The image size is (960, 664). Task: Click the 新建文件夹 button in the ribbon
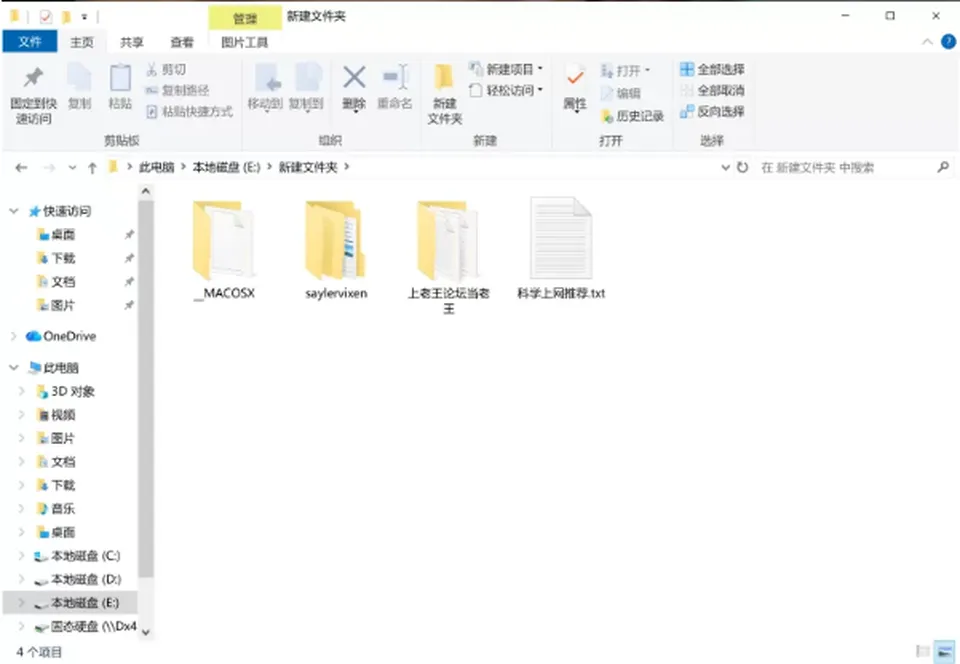coord(444,93)
